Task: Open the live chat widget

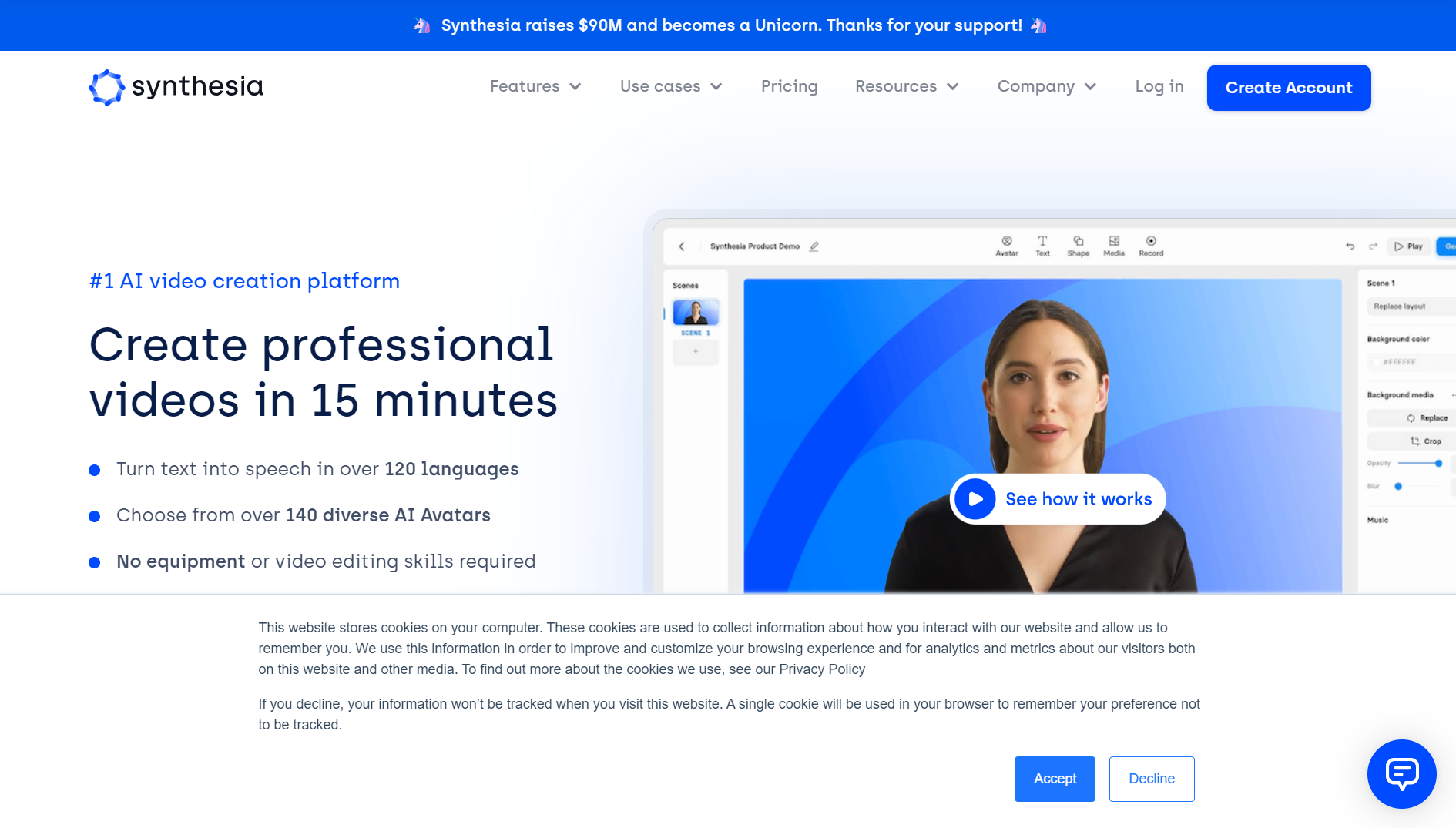Action: (x=1401, y=773)
